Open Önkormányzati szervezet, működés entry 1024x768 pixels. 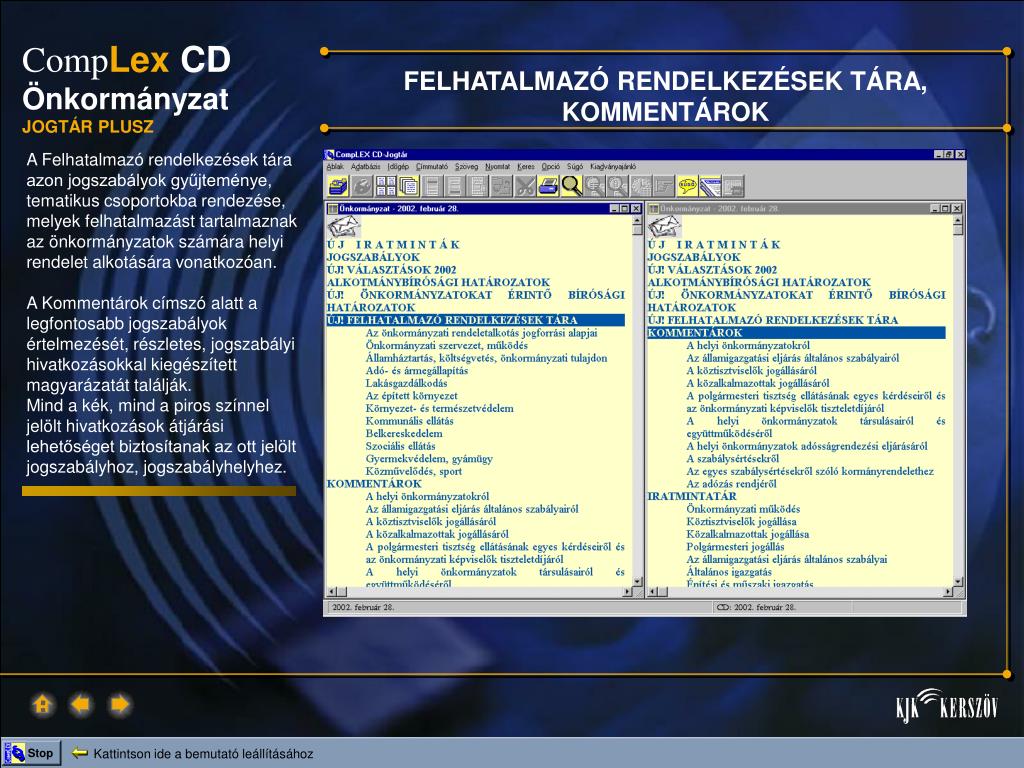point(447,345)
